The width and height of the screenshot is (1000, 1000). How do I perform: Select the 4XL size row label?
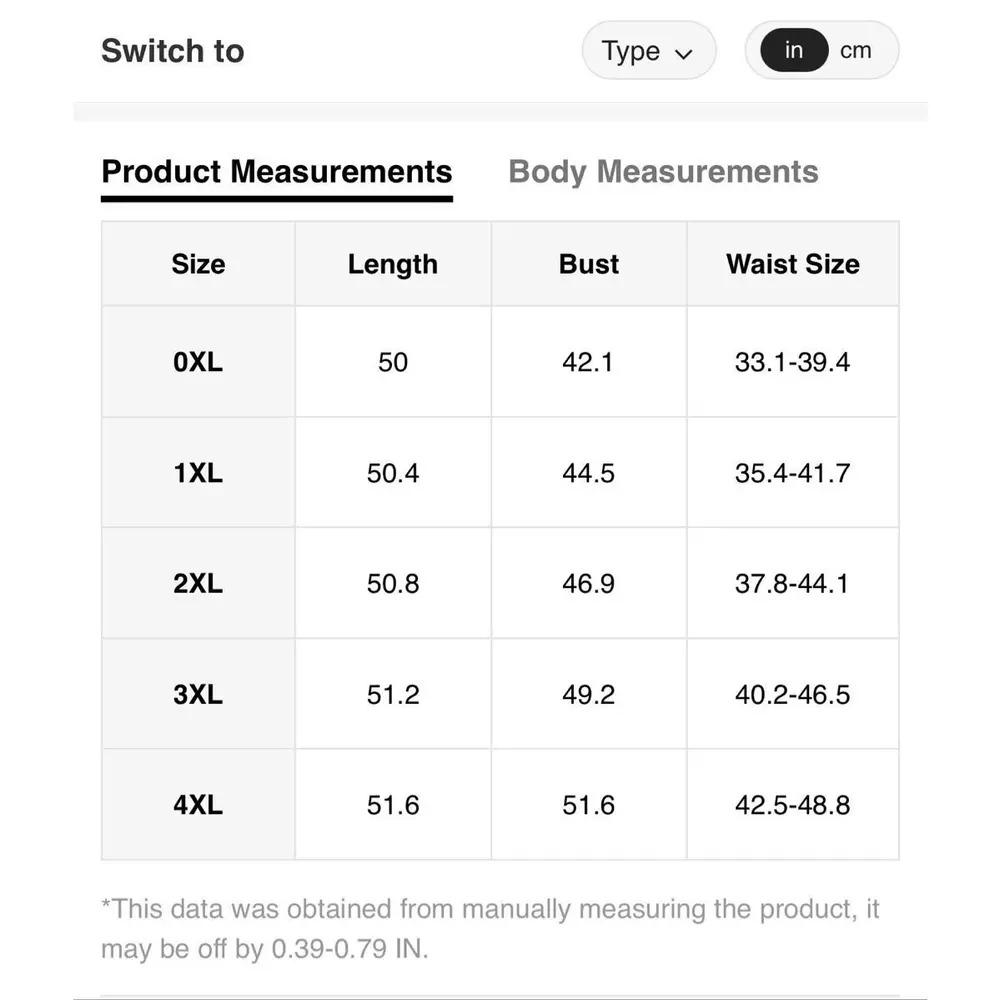198,805
